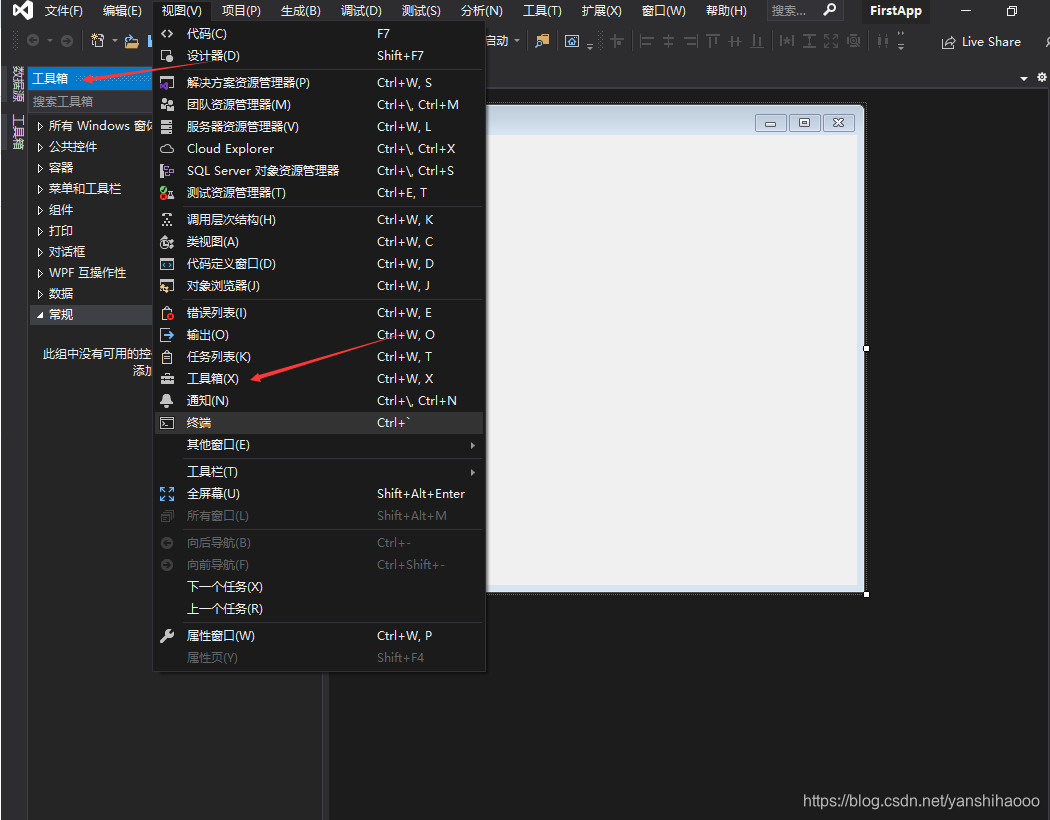Expand the 容器 toolbox group
The height and width of the screenshot is (820, 1050).
point(40,168)
